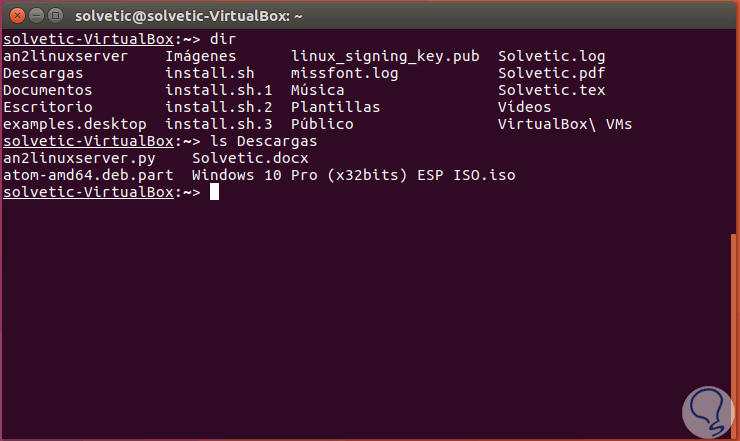The height and width of the screenshot is (441, 740).
Task: Click the Plantillas directory name
Action: point(335,107)
